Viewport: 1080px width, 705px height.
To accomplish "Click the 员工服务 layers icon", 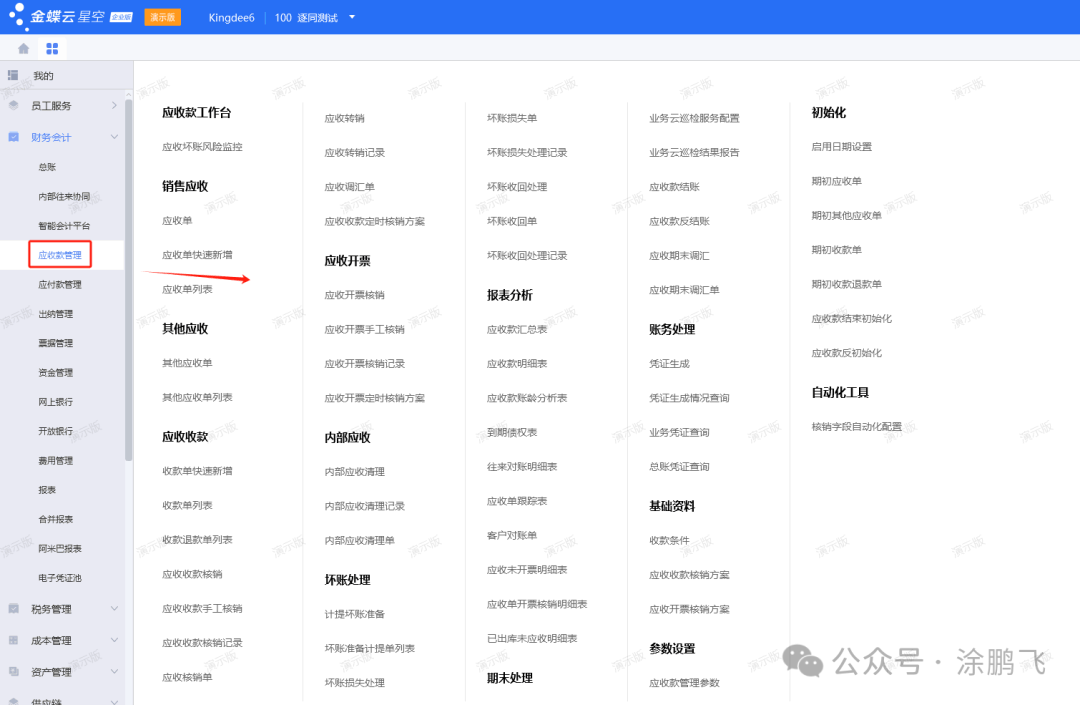I will (13, 106).
